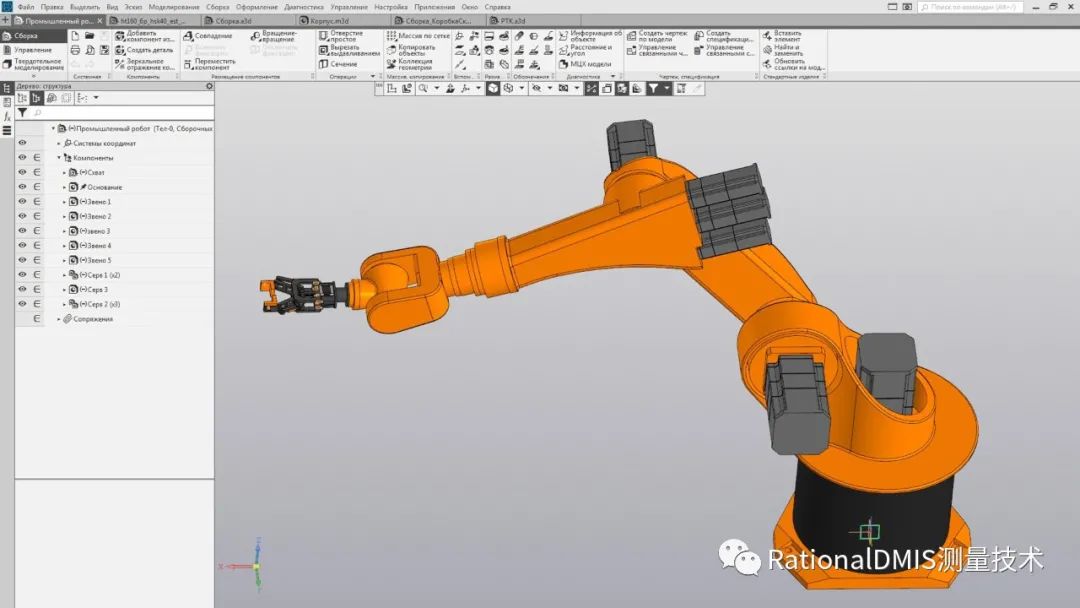Hide the Схват component

pos(22,171)
